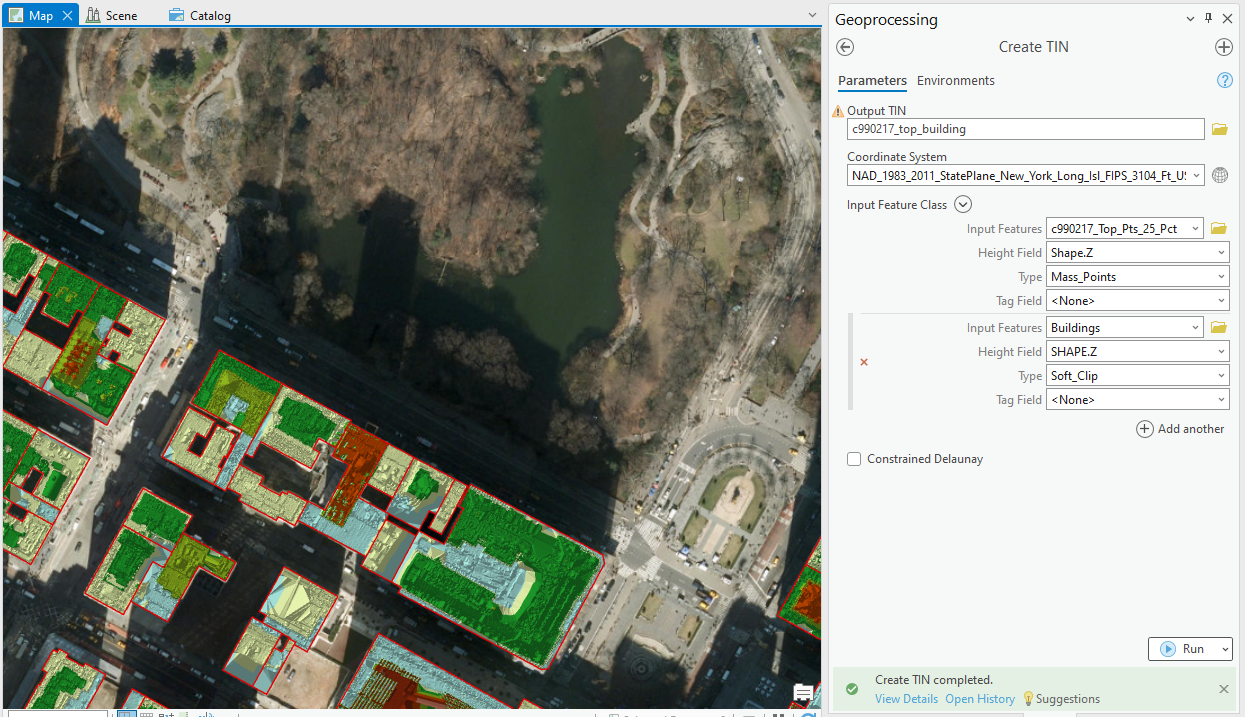Open the Coordinate System globe picker
1245x717 pixels.
pos(1219,176)
